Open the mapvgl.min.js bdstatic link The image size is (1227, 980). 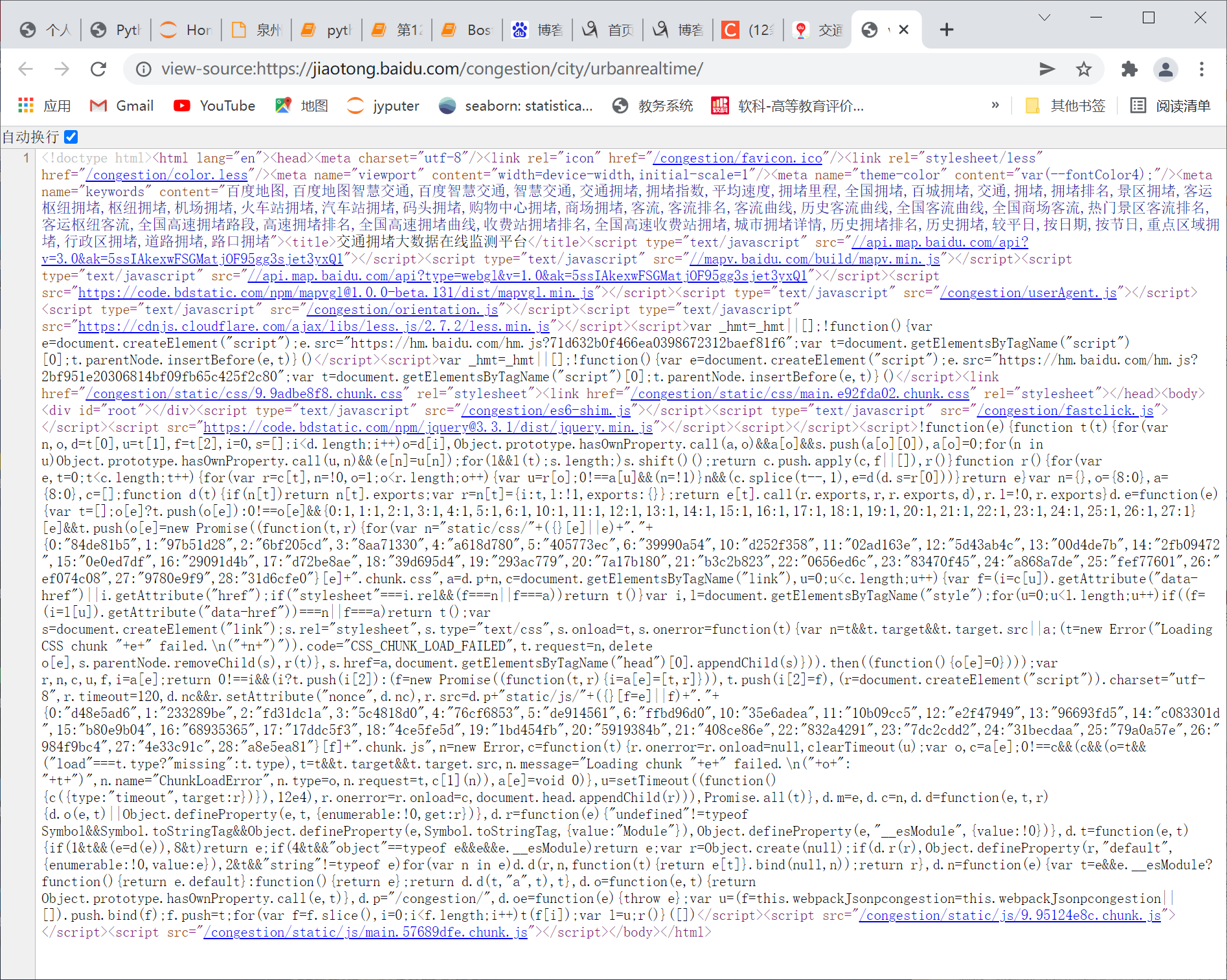[336, 293]
